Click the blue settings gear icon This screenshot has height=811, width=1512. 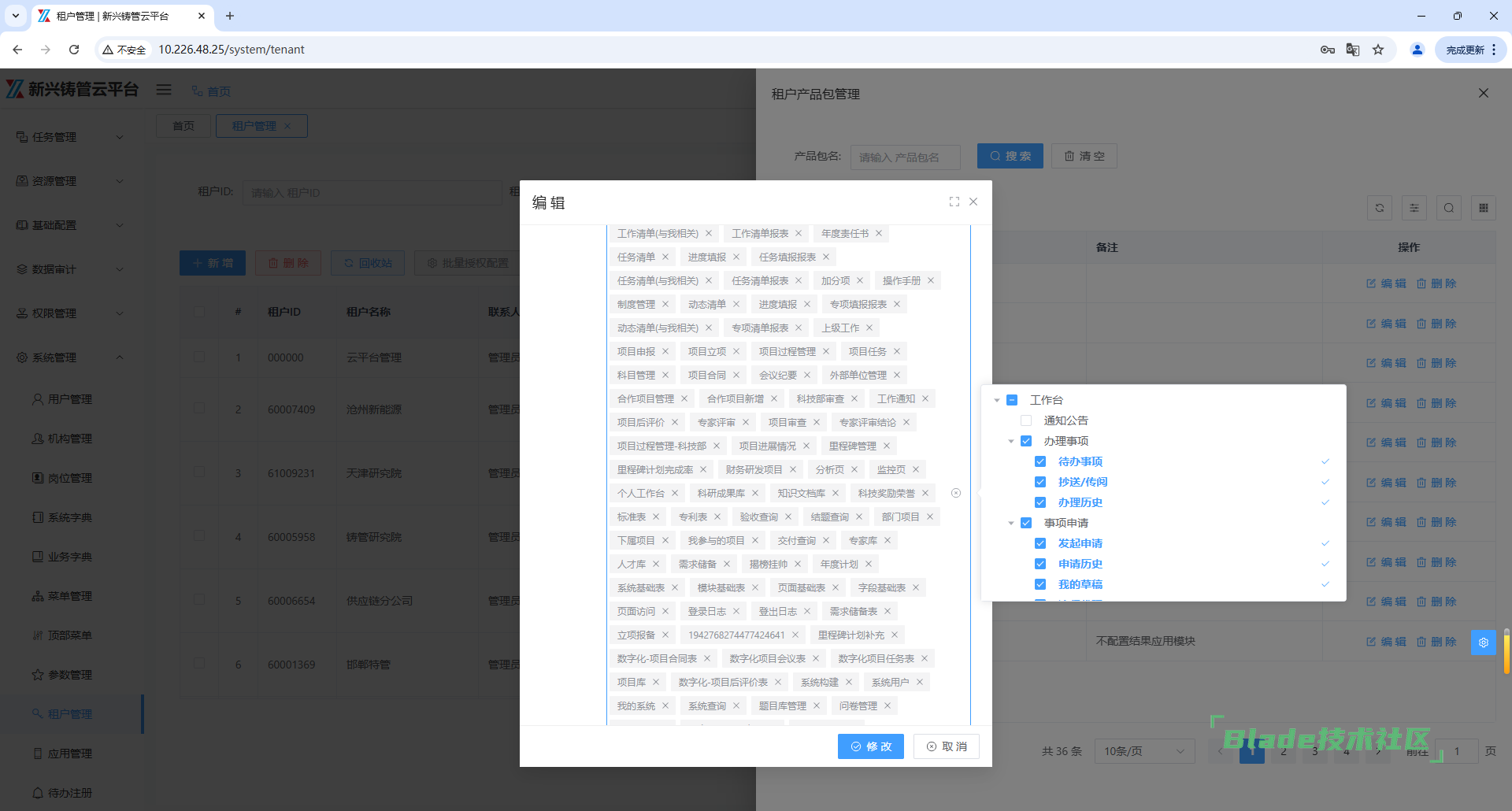pyautogui.click(x=1483, y=643)
